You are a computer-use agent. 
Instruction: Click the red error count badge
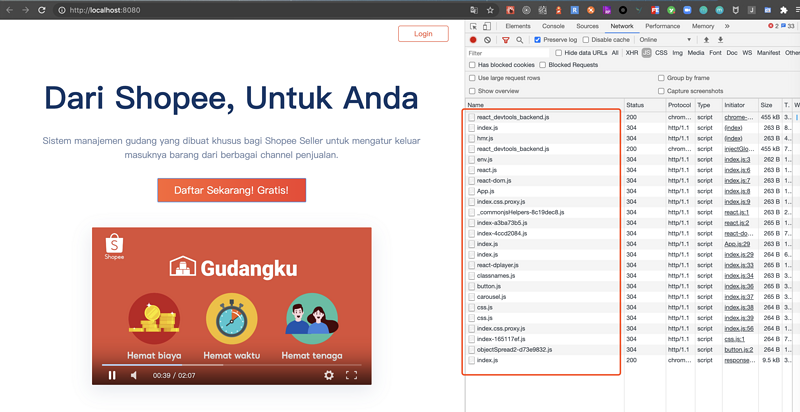773,26
